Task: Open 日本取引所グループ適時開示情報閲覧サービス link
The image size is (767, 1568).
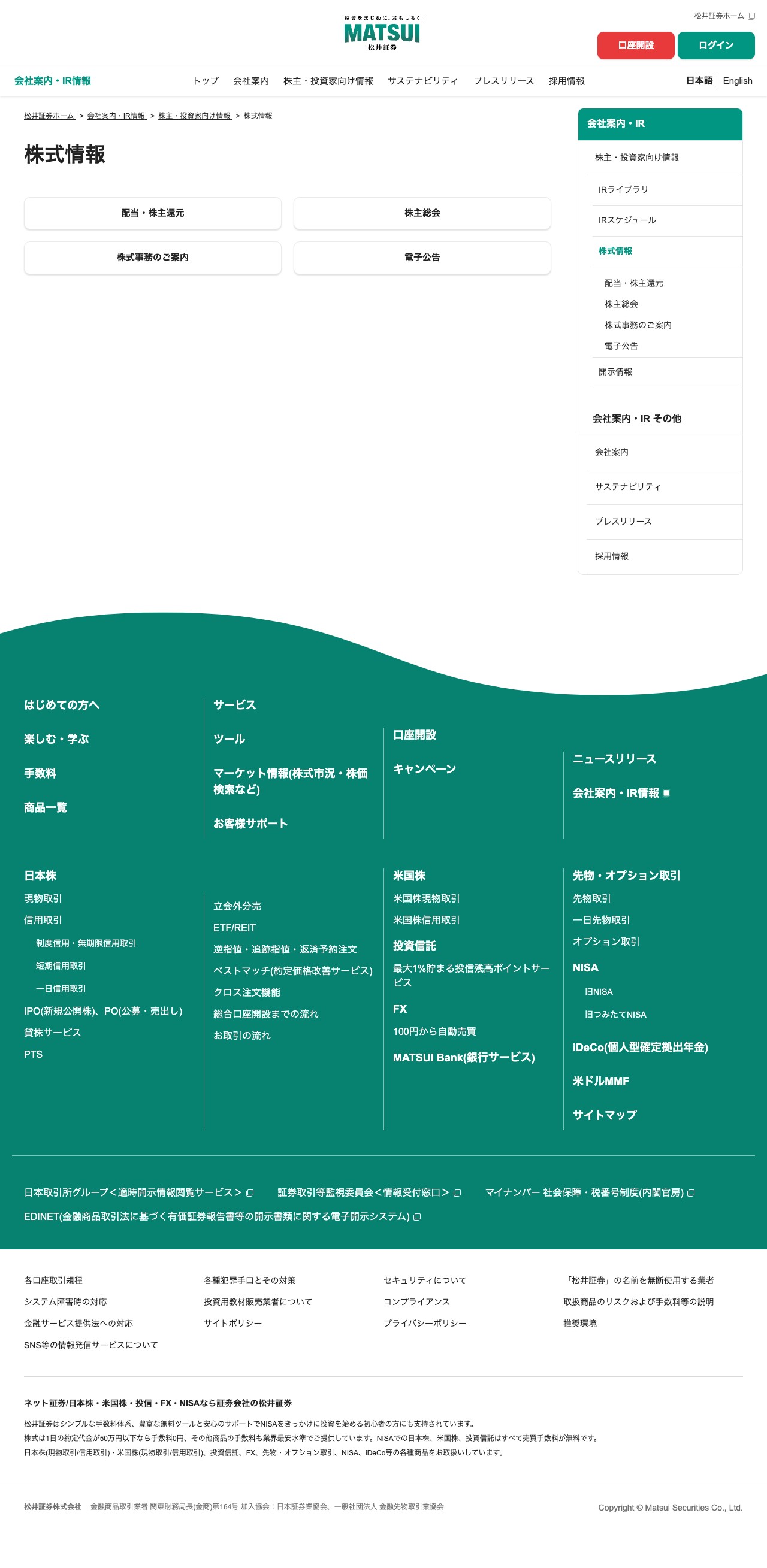Action: pyautogui.click(x=138, y=1192)
